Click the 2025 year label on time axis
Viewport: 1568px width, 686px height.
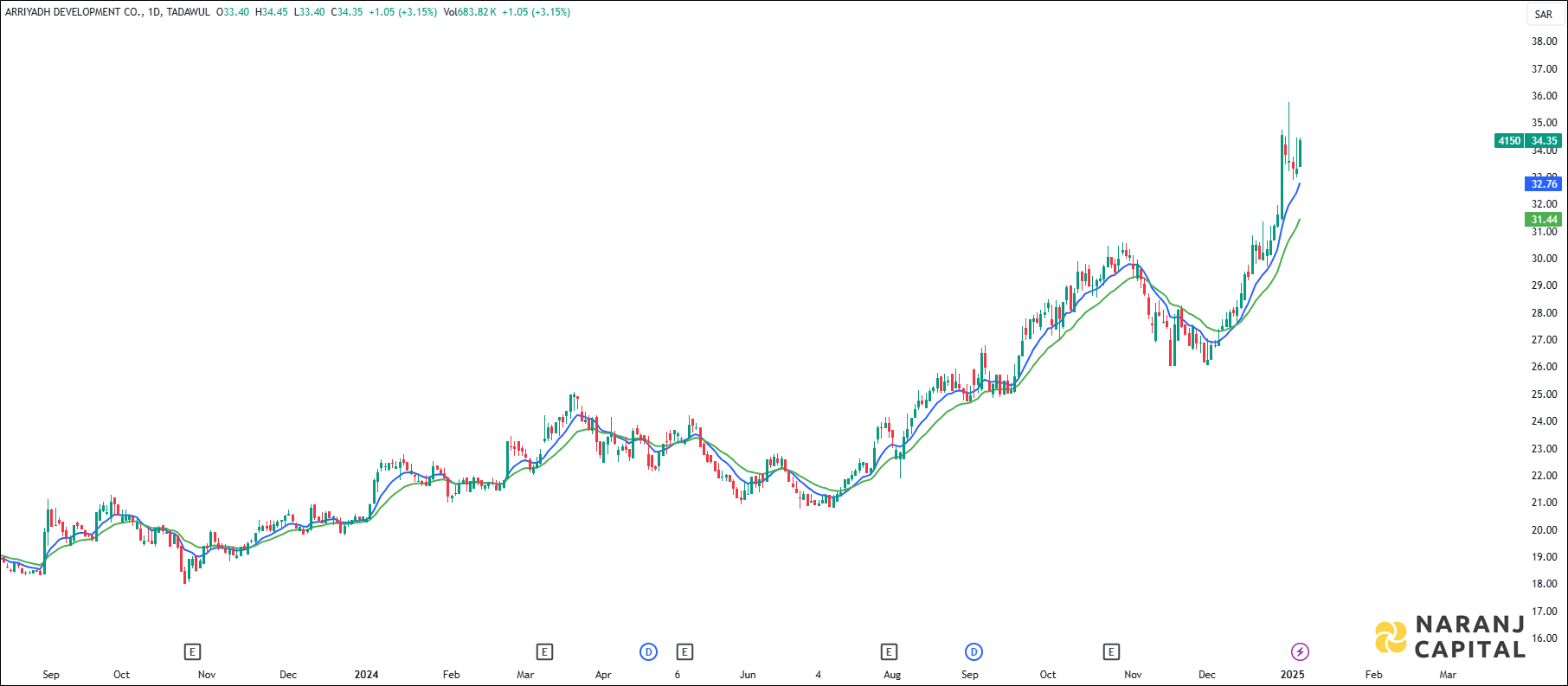click(x=1292, y=675)
